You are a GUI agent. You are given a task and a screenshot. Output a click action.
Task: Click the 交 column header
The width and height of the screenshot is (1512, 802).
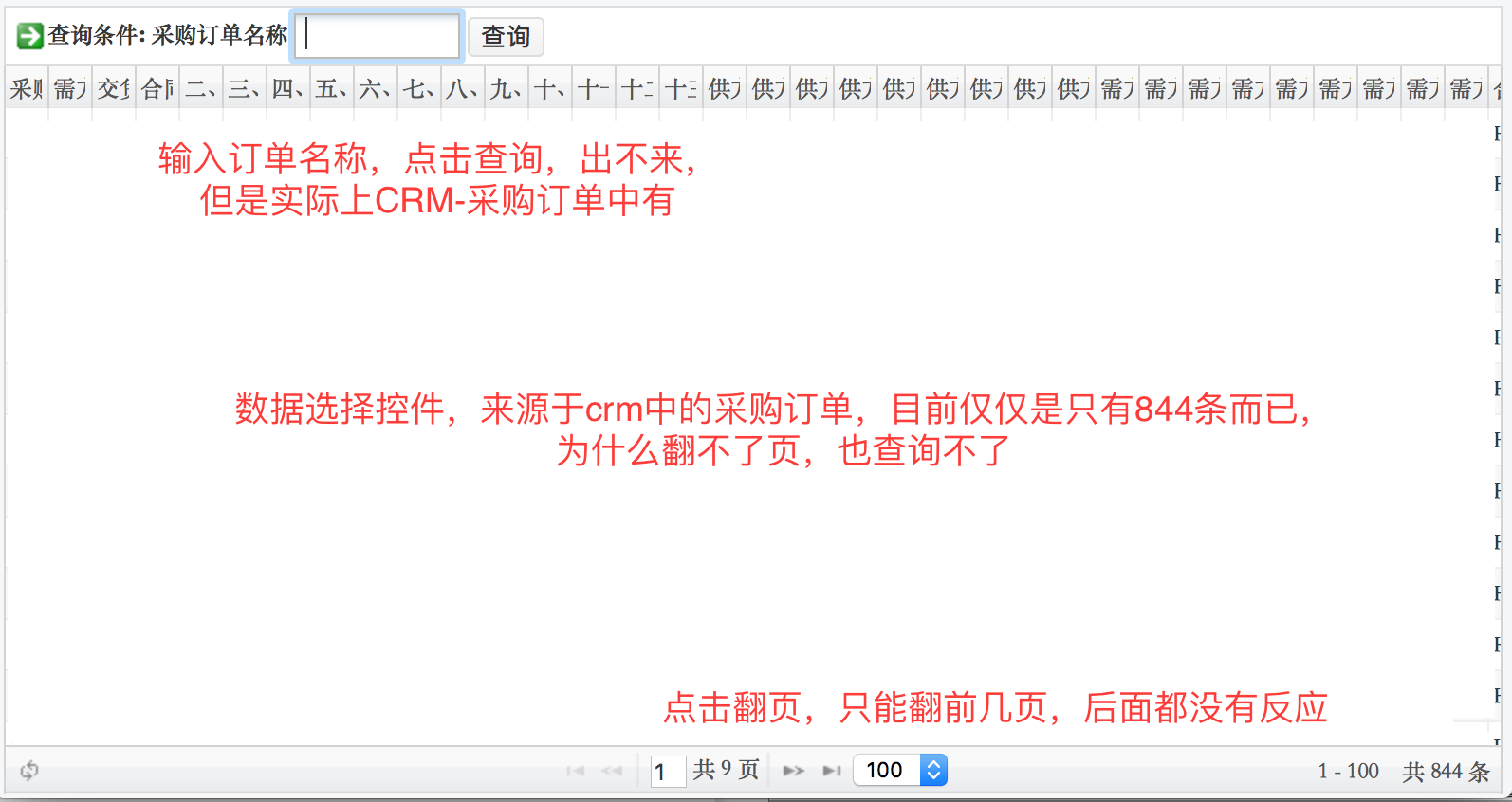click(114, 89)
